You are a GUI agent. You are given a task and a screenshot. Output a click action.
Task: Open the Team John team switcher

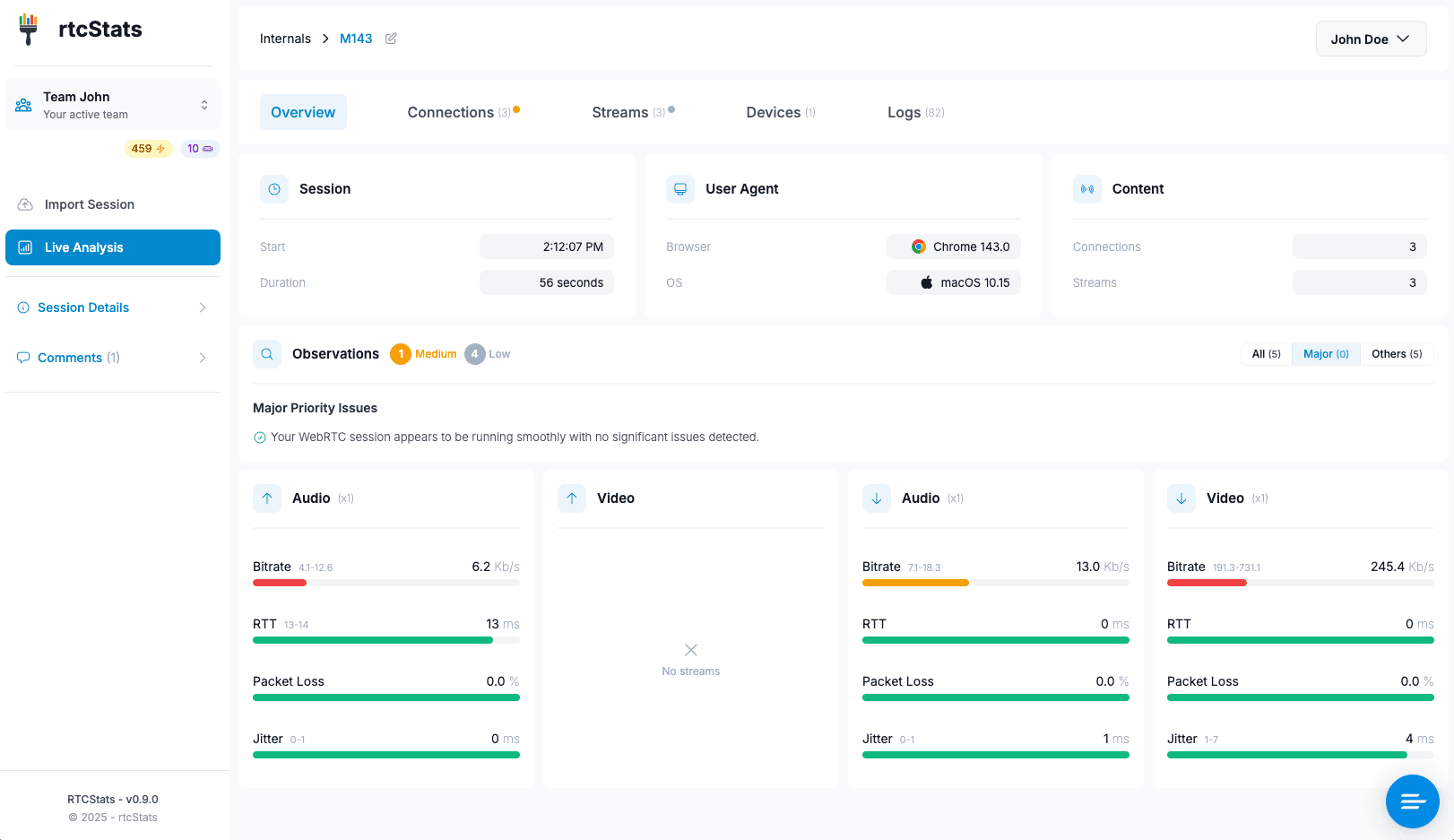click(113, 105)
